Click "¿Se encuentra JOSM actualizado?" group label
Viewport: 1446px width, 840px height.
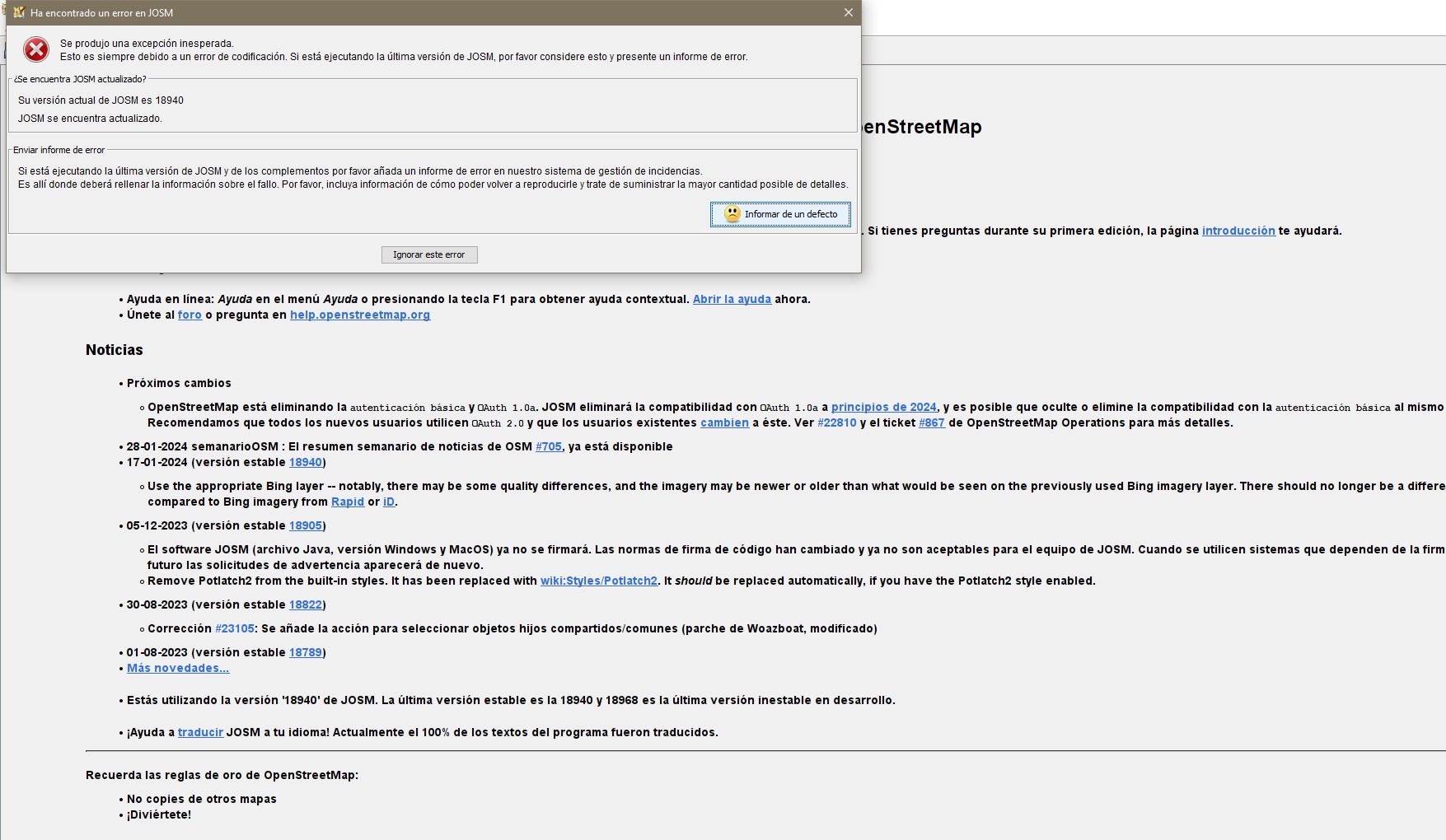[x=80, y=79]
